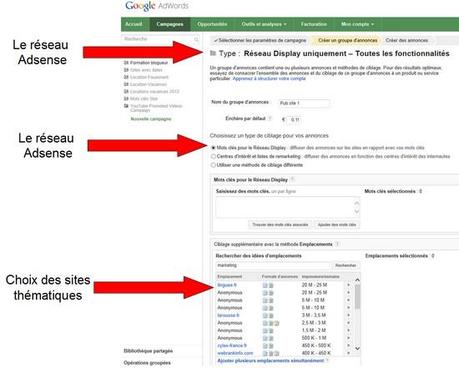Click ad format icons in the 2,5 M - 3 M row
The width and height of the screenshot is (459, 368).
pos(271,323)
